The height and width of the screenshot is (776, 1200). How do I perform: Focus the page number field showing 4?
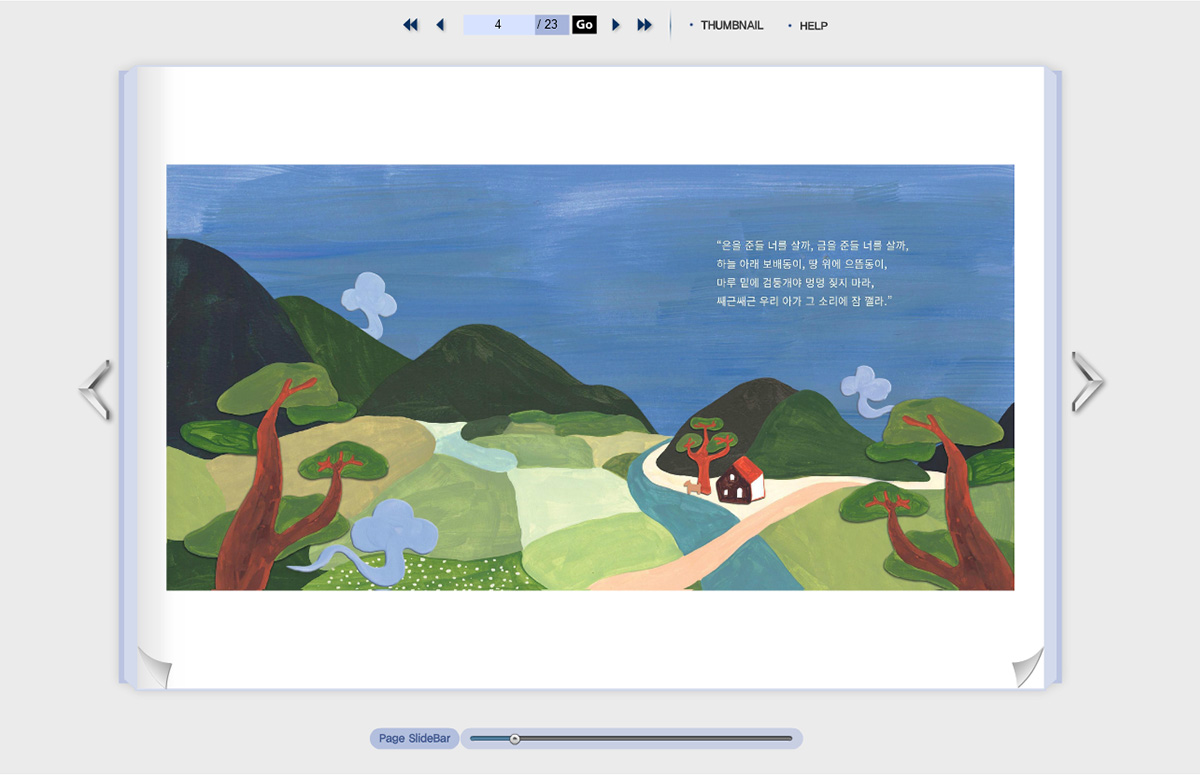point(498,25)
